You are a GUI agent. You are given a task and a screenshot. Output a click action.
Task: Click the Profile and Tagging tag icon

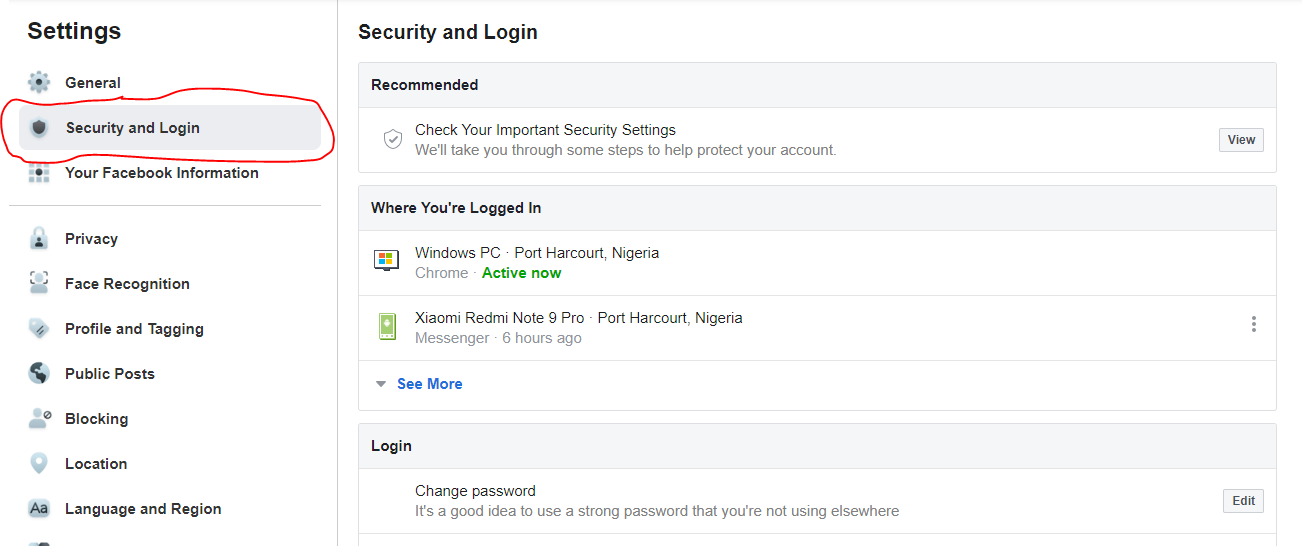(39, 329)
